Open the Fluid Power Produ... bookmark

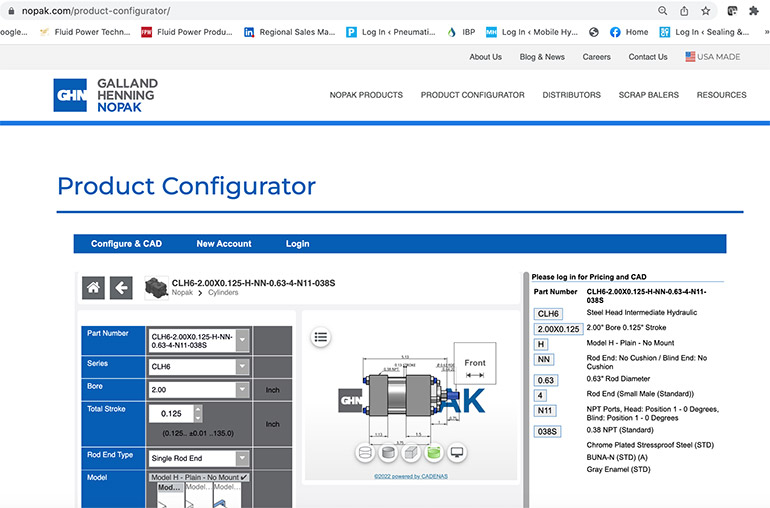tap(187, 32)
